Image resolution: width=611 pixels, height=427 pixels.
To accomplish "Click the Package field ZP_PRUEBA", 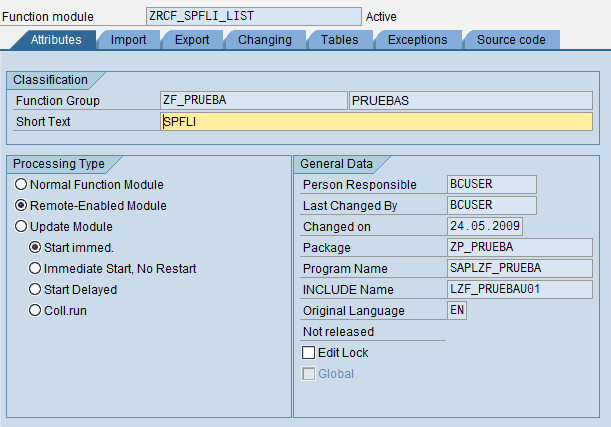I will point(520,247).
